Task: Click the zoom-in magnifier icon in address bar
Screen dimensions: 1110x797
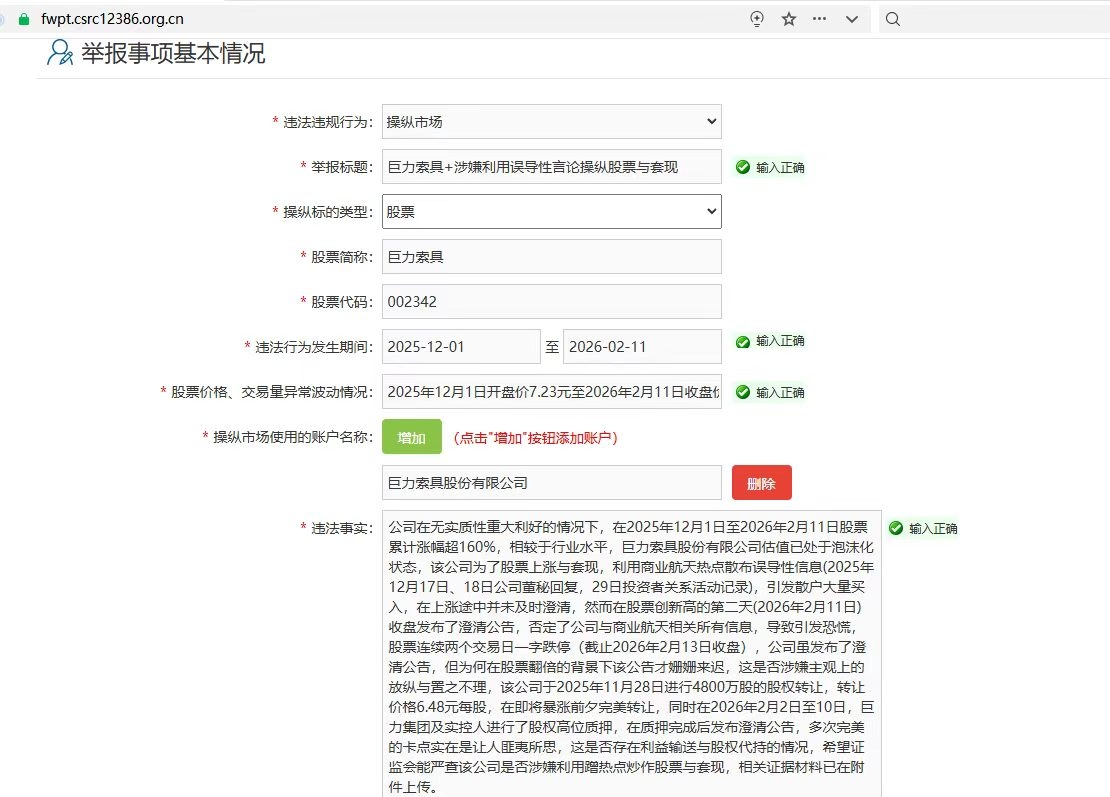Action: (x=757, y=19)
